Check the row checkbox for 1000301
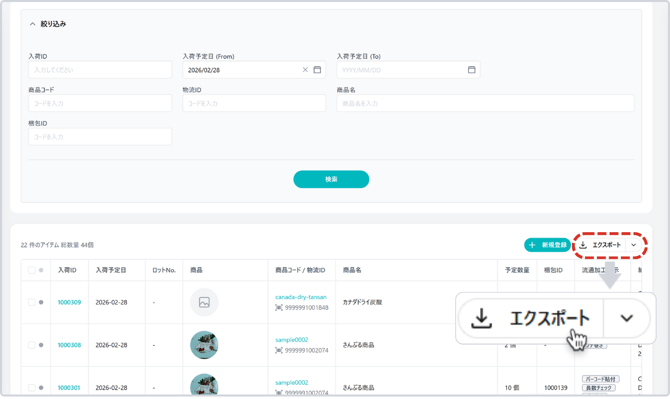This screenshot has height=399, width=670. coord(32,387)
